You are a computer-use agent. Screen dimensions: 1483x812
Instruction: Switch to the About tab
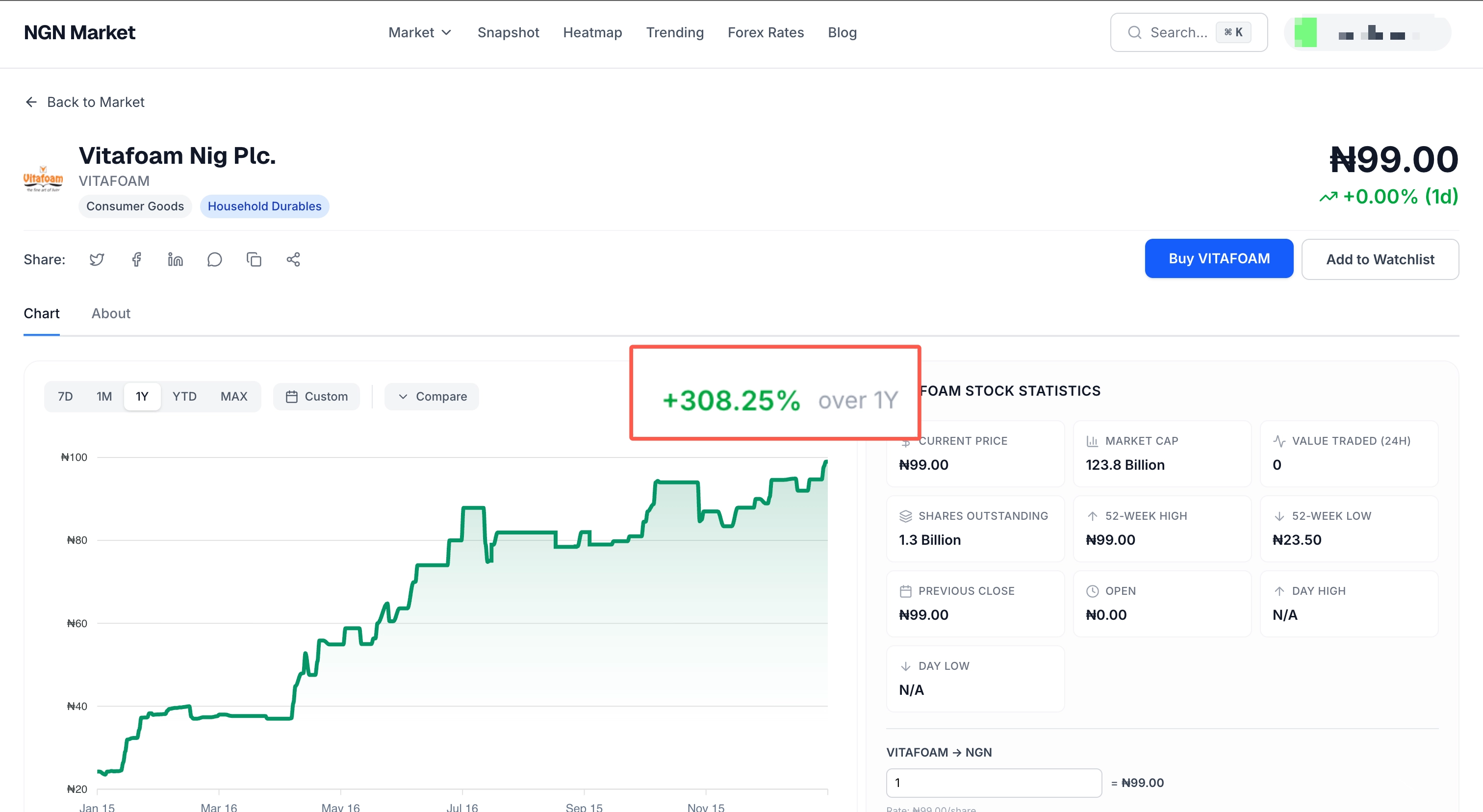pos(110,314)
